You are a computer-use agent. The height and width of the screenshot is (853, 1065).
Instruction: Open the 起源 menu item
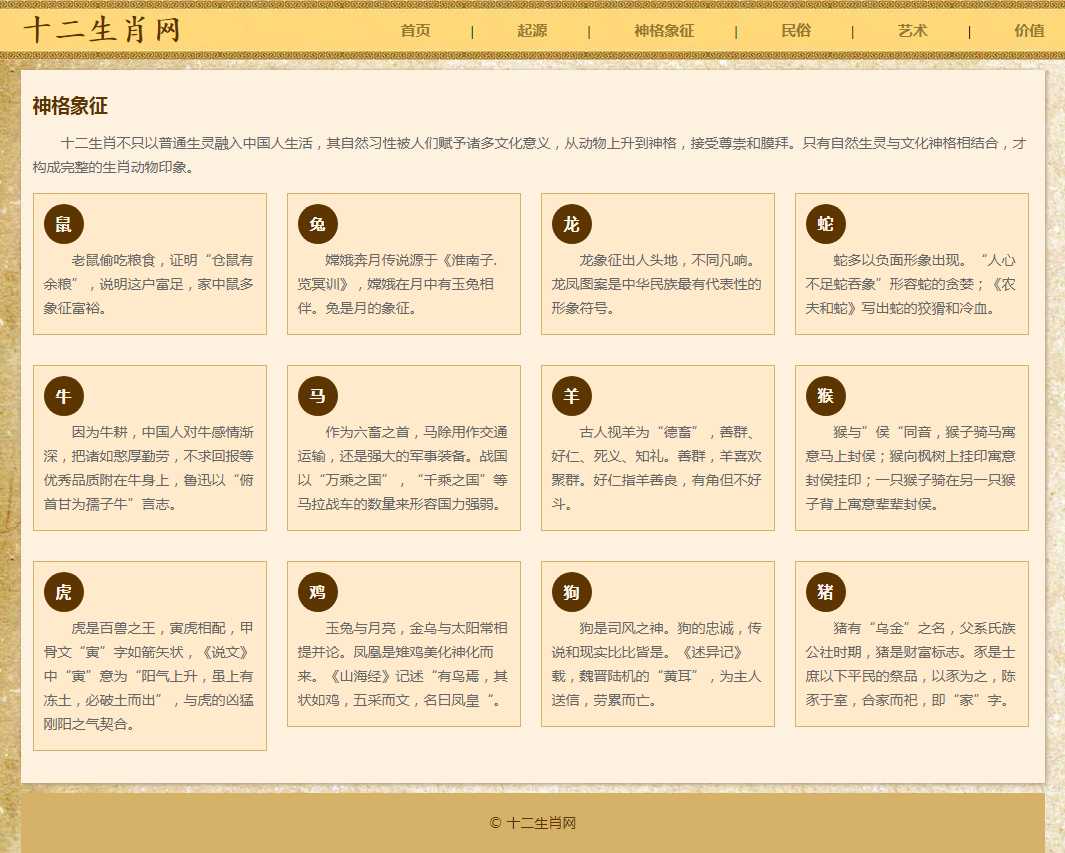(532, 31)
